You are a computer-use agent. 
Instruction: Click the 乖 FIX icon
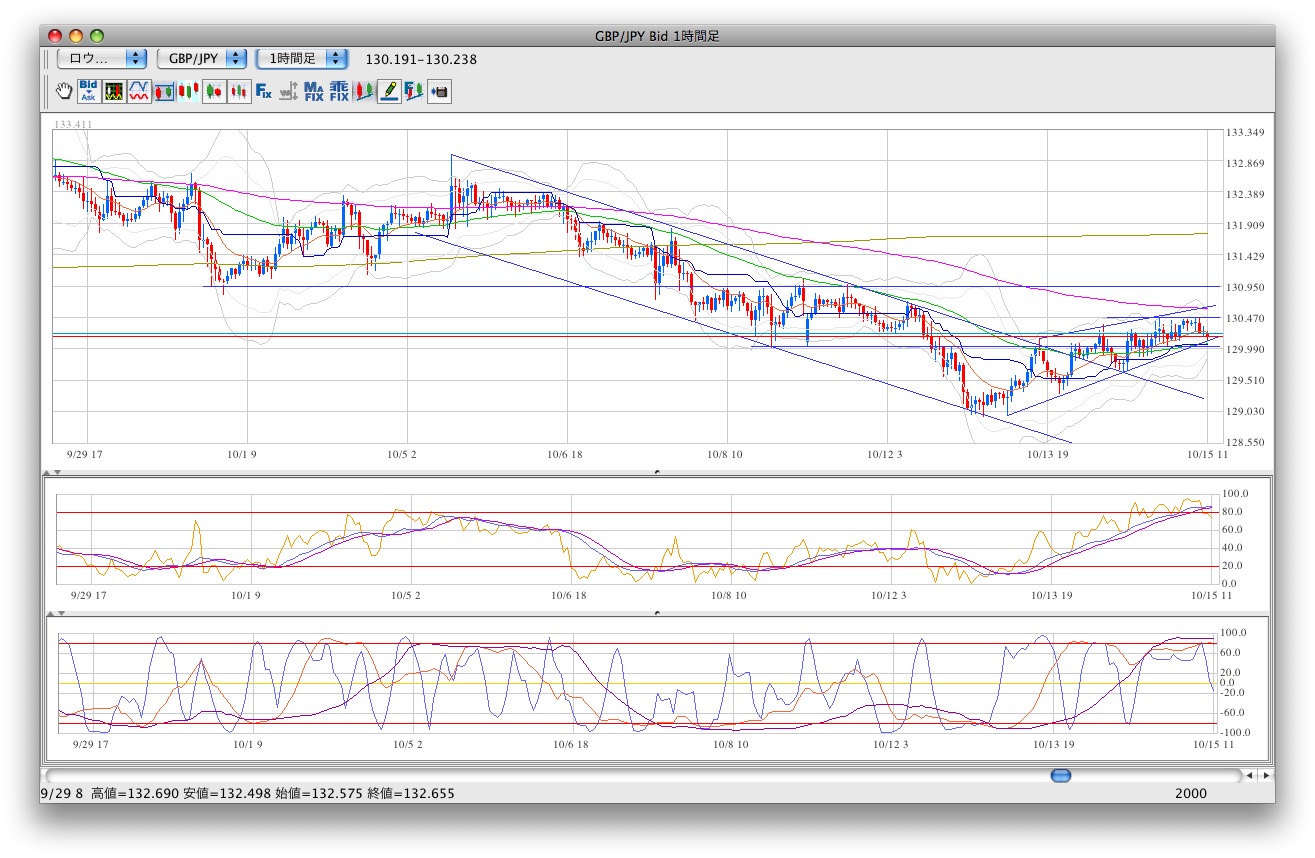point(339,92)
